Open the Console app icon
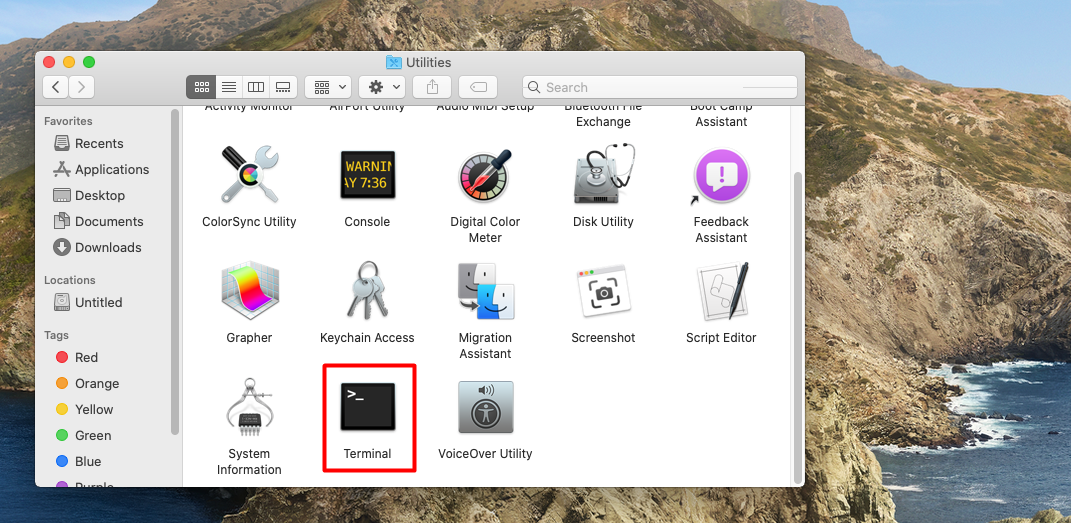Viewport: 1071px width, 523px height. coord(367,175)
